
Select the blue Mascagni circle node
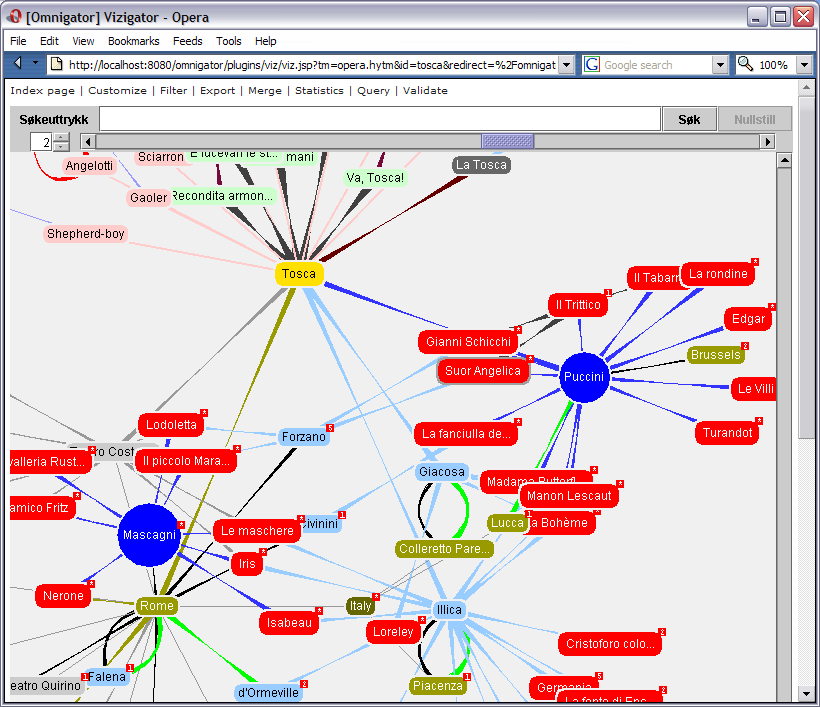pos(149,535)
